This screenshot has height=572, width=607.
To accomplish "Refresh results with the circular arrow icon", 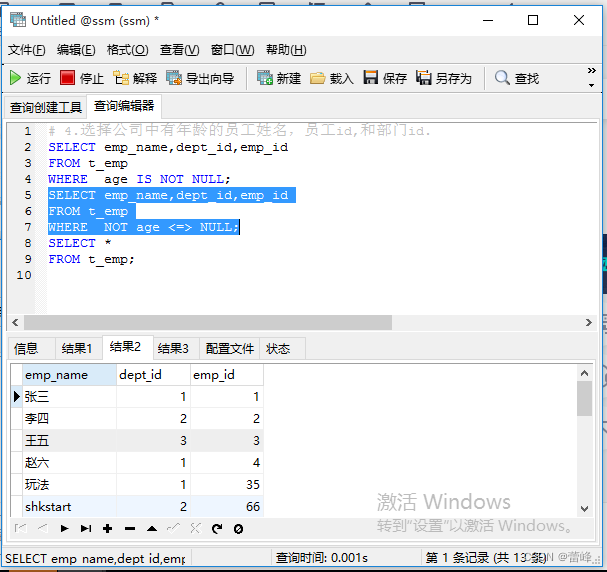I will (217, 529).
